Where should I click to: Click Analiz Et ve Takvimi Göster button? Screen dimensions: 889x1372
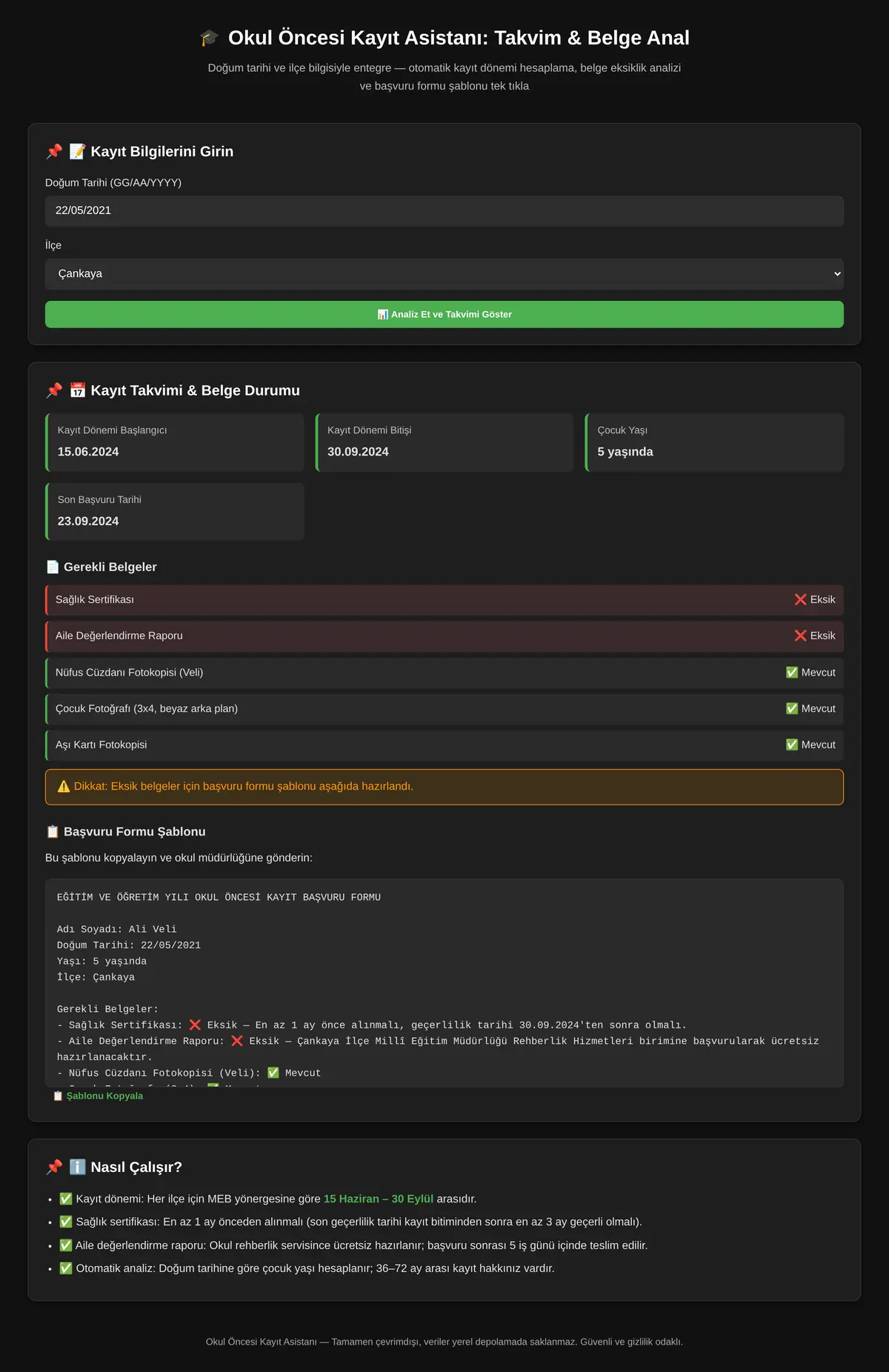pyautogui.click(x=444, y=314)
